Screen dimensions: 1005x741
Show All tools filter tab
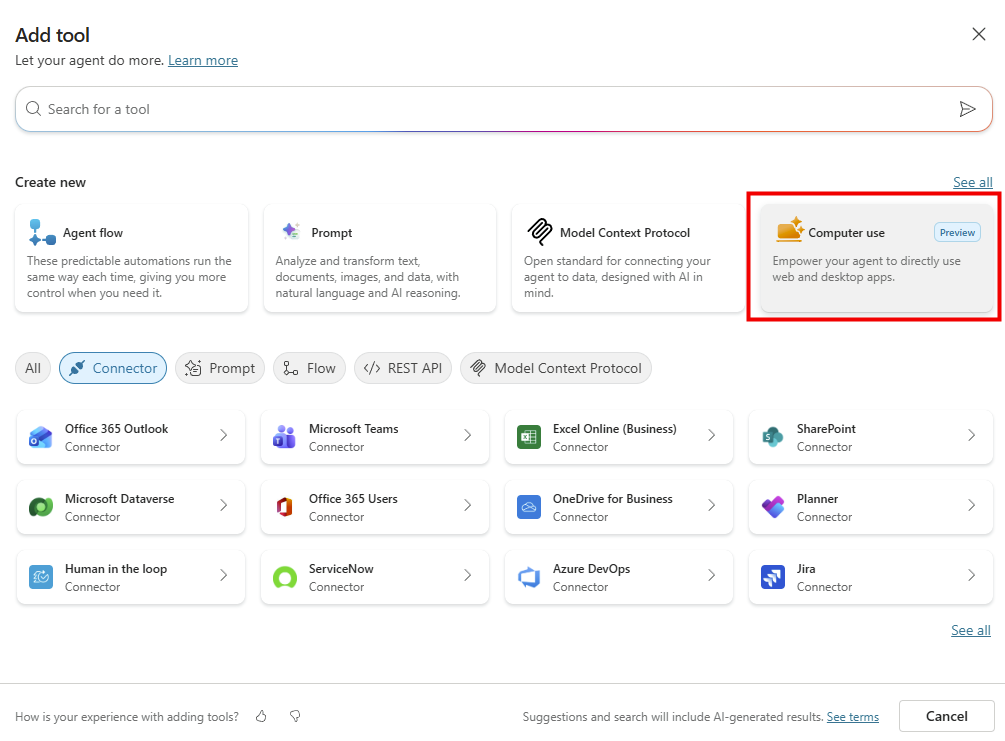pos(33,368)
